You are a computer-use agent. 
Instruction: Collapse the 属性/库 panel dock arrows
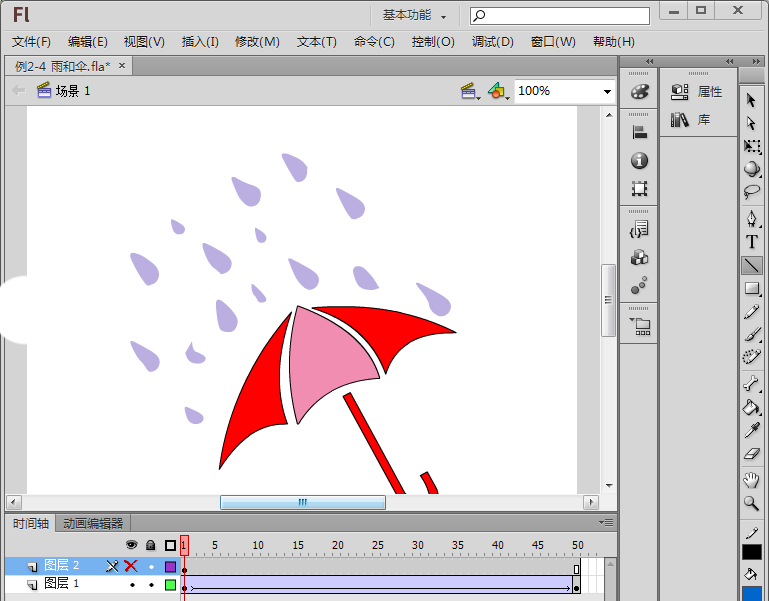point(729,61)
